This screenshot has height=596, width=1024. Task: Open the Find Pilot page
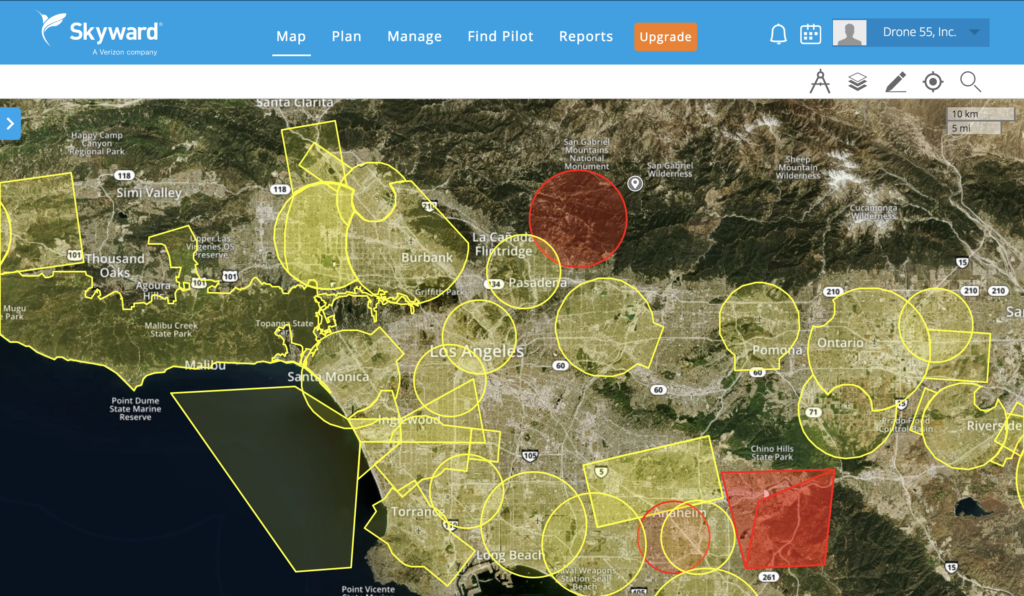click(x=500, y=37)
